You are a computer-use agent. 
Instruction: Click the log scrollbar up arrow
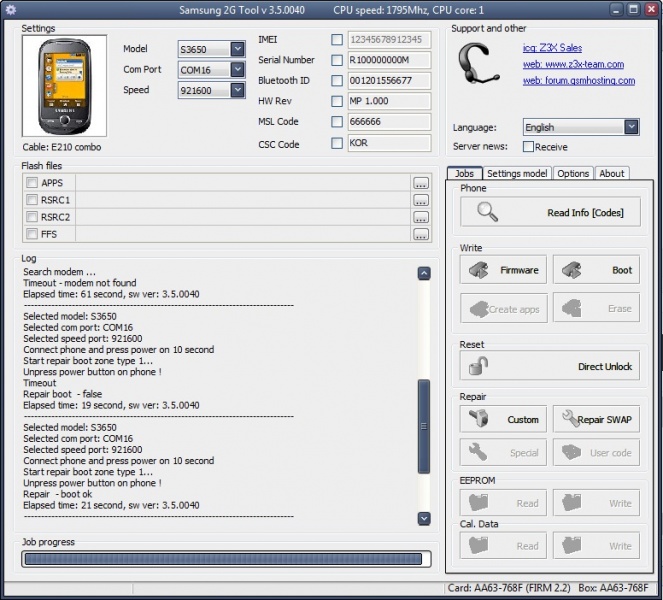(x=424, y=274)
